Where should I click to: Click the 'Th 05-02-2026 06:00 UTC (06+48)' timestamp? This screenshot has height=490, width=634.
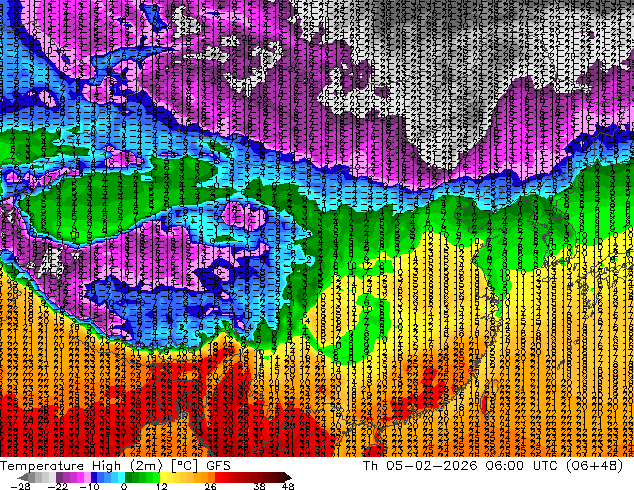[493, 466]
